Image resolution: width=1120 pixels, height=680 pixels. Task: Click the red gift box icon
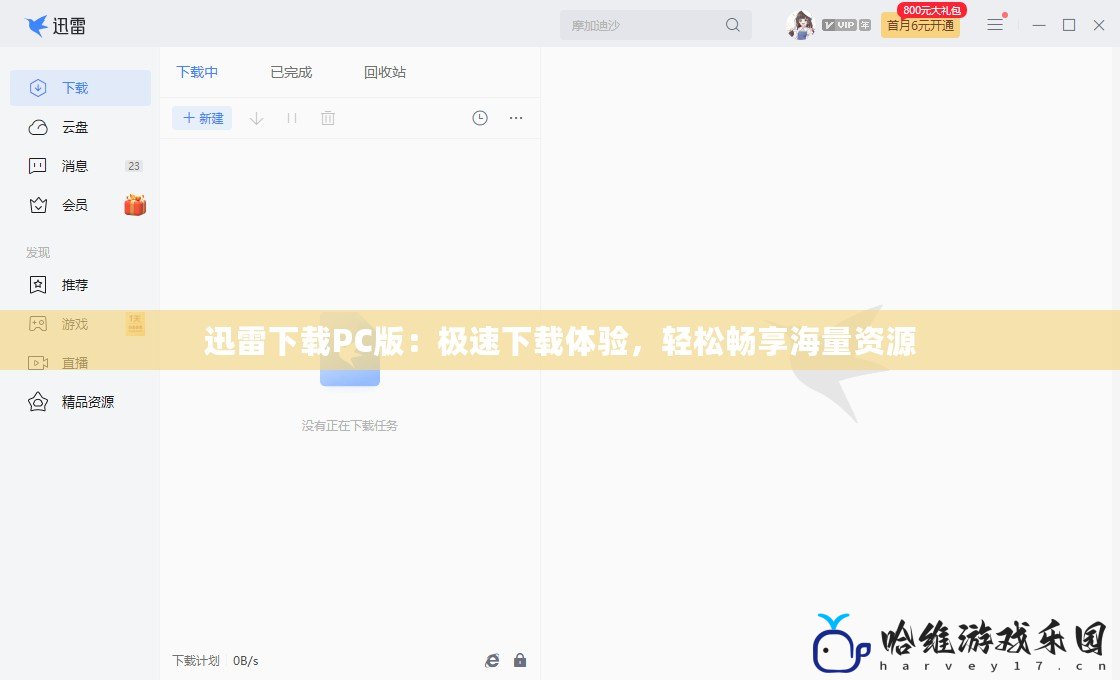135,205
